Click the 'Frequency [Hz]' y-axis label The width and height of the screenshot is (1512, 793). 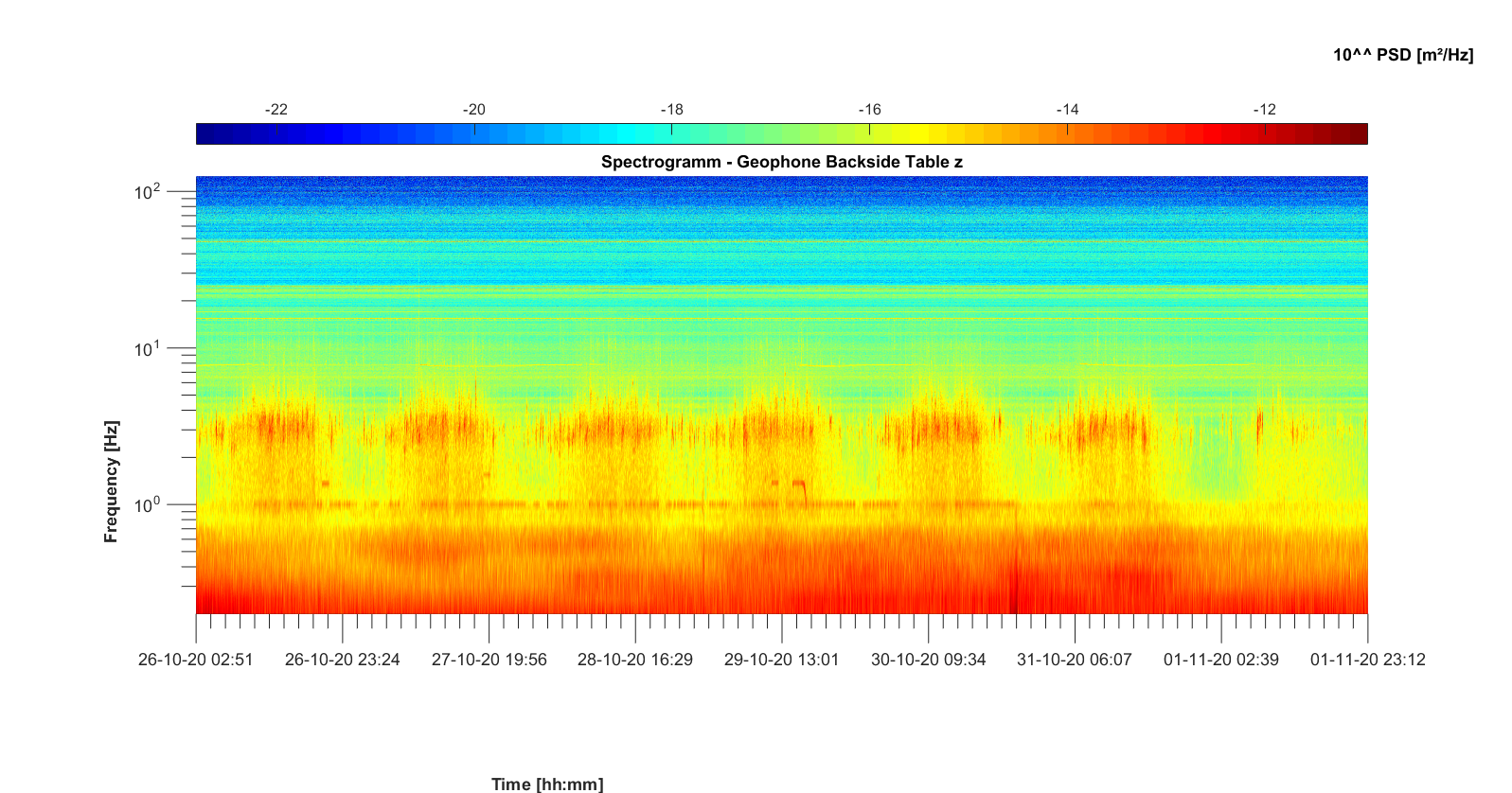tap(112, 482)
